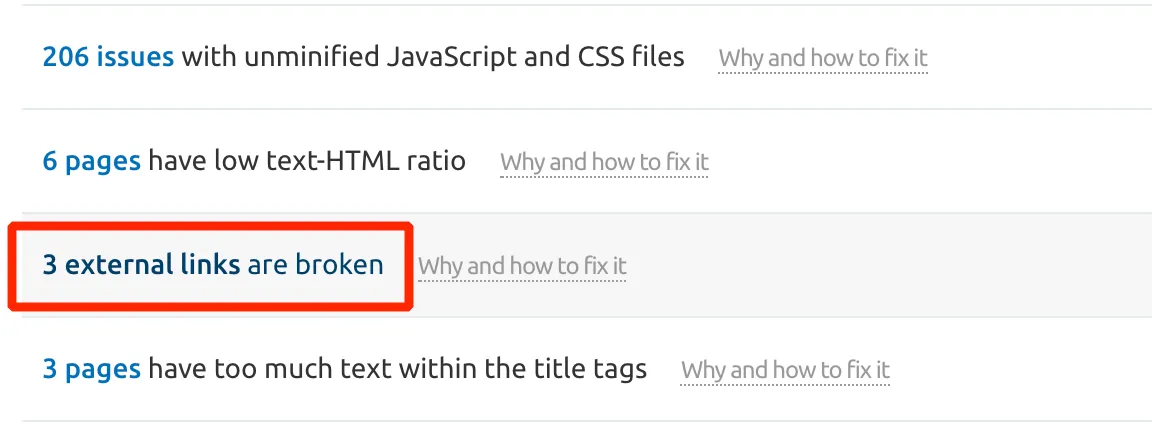Image resolution: width=1152 pixels, height=424 pixels.
Task: Open the "206 issues" link
Action: coord(108,57)
